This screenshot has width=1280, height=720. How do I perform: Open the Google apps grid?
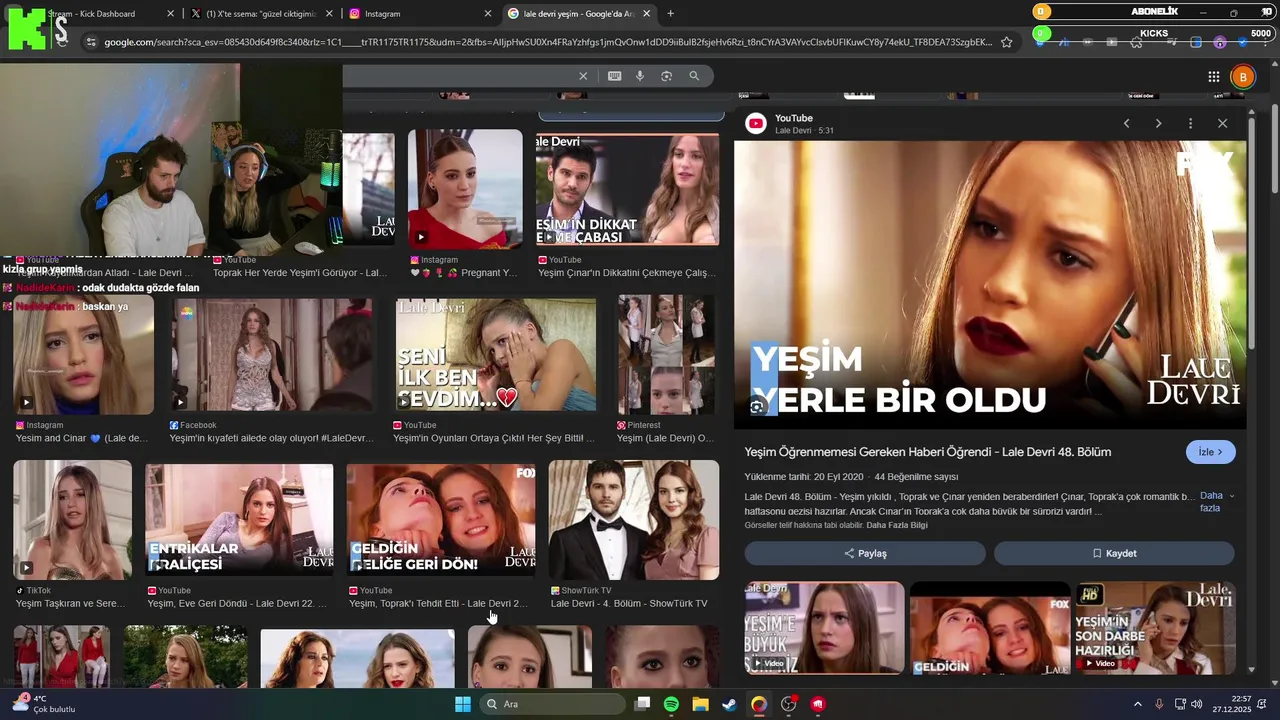point(1213,77)
